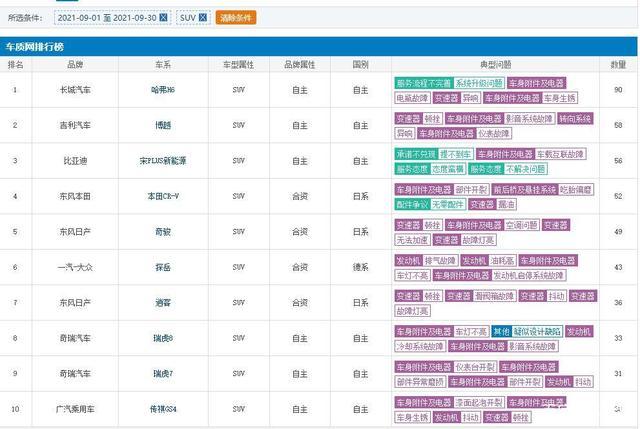This screenshot has height=429, width=640.
Task: Open the 瑞虎8 model link
Action: (163, 338)
